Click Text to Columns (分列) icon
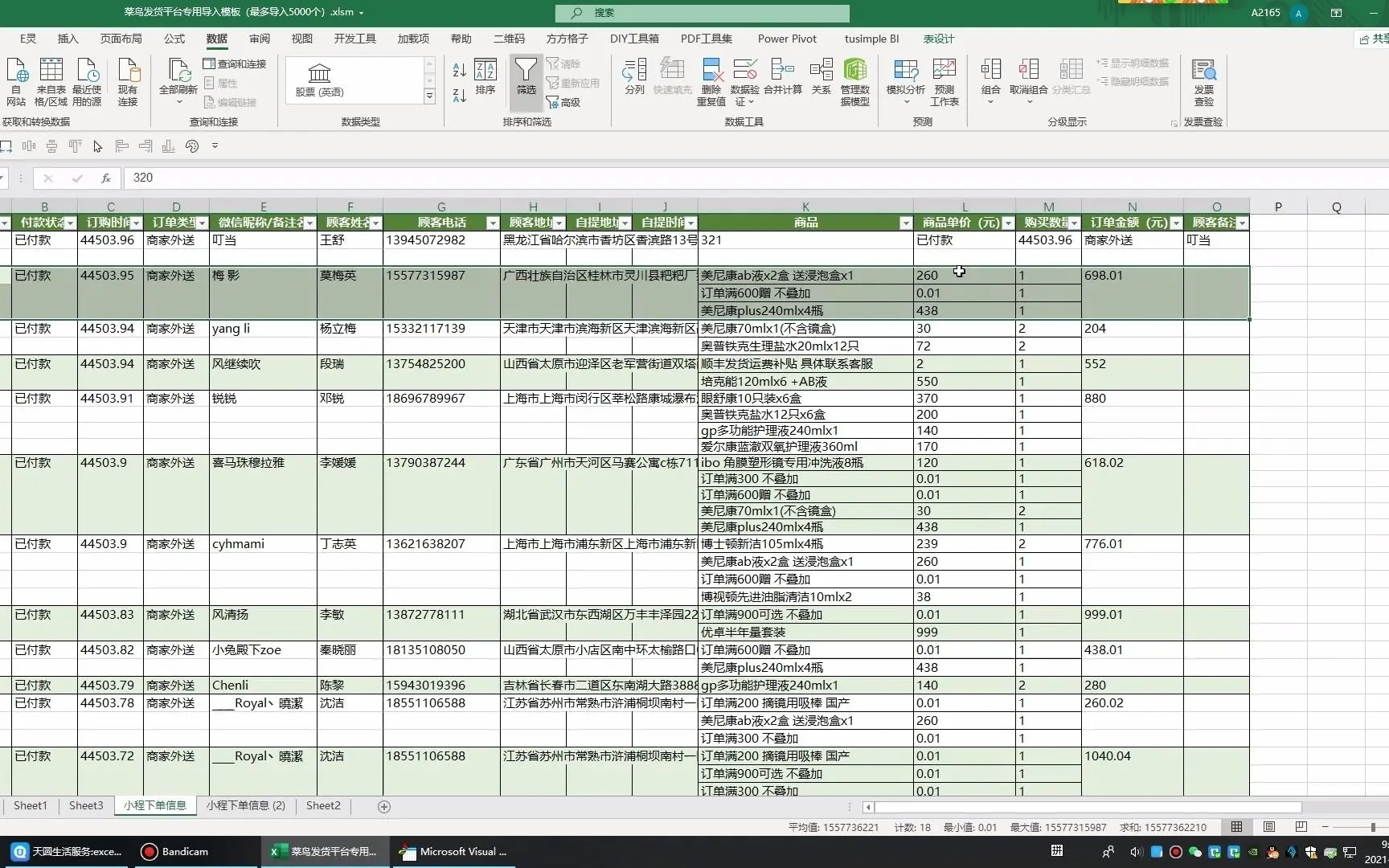Screen dimensions: 1389x868 [x=635, y=77]
